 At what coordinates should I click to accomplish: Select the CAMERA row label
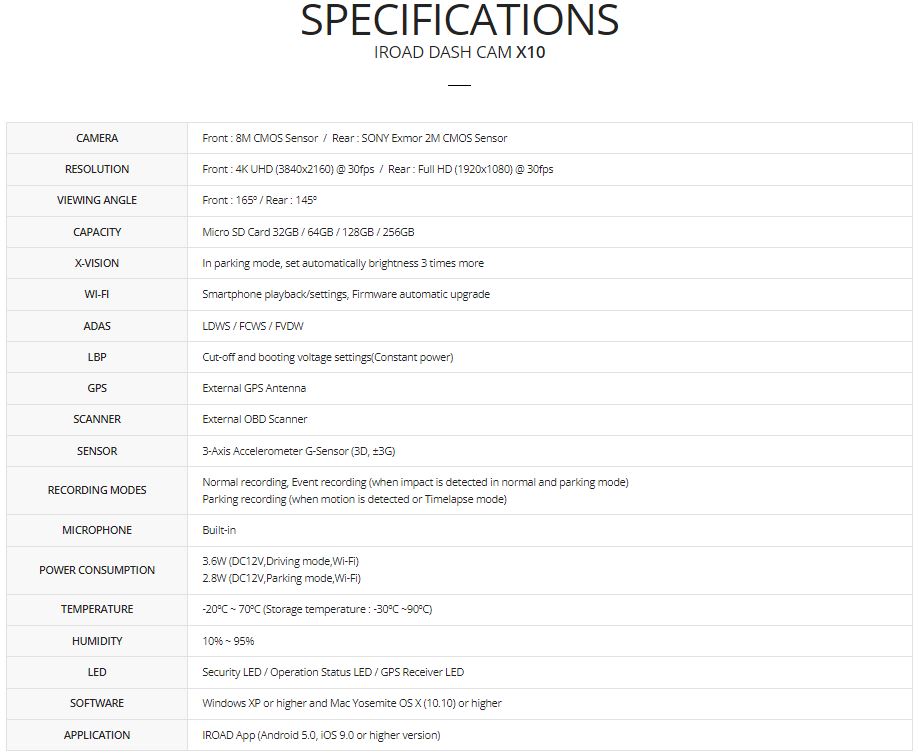(97, 138)
